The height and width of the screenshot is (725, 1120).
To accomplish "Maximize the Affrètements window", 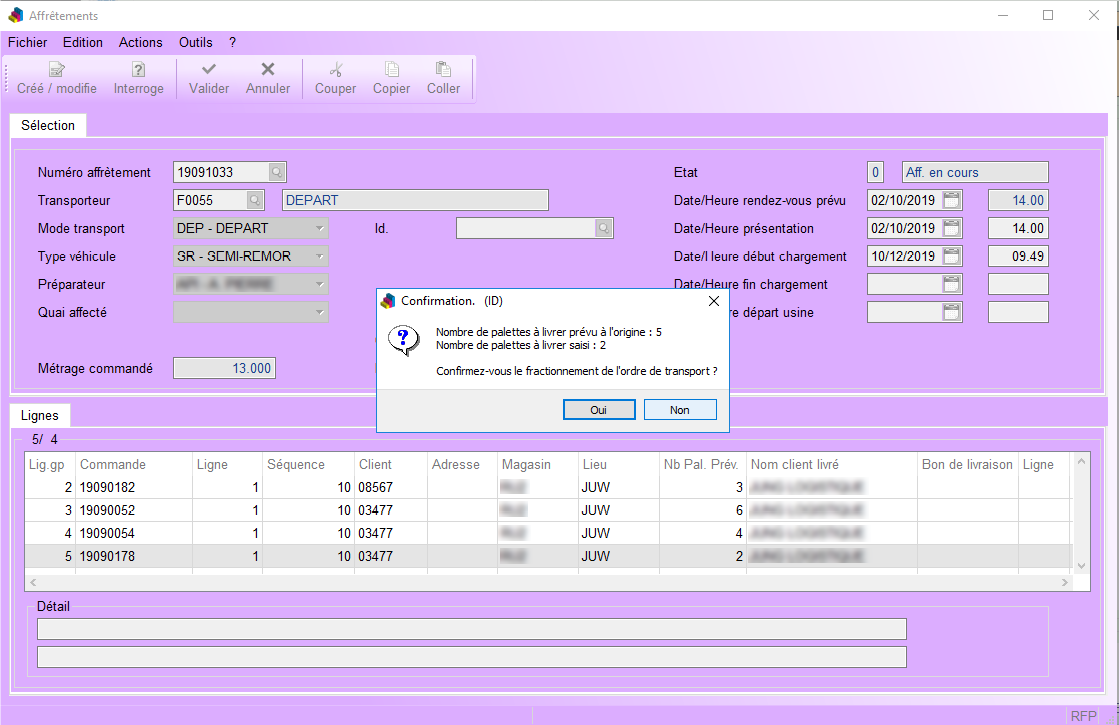I will (x=1048, y=15).
